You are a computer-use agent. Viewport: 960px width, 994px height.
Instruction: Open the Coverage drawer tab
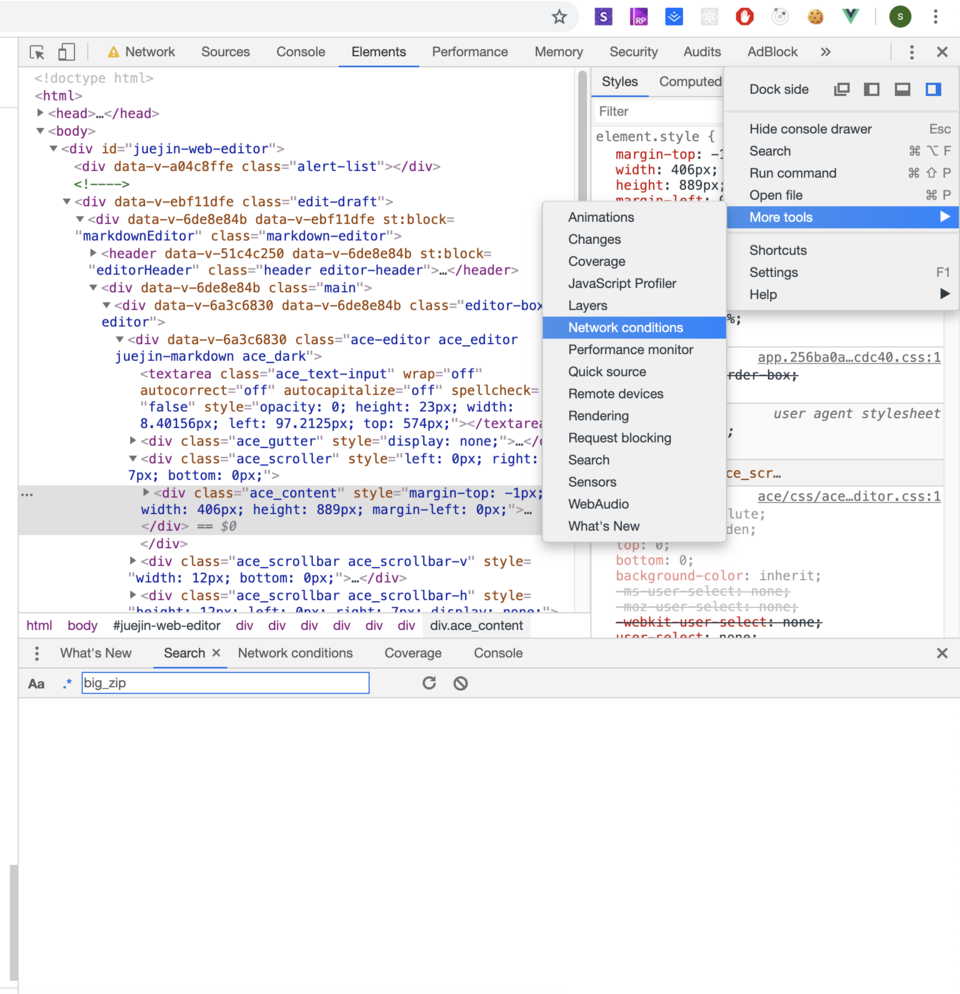click(x=412, y=653)
